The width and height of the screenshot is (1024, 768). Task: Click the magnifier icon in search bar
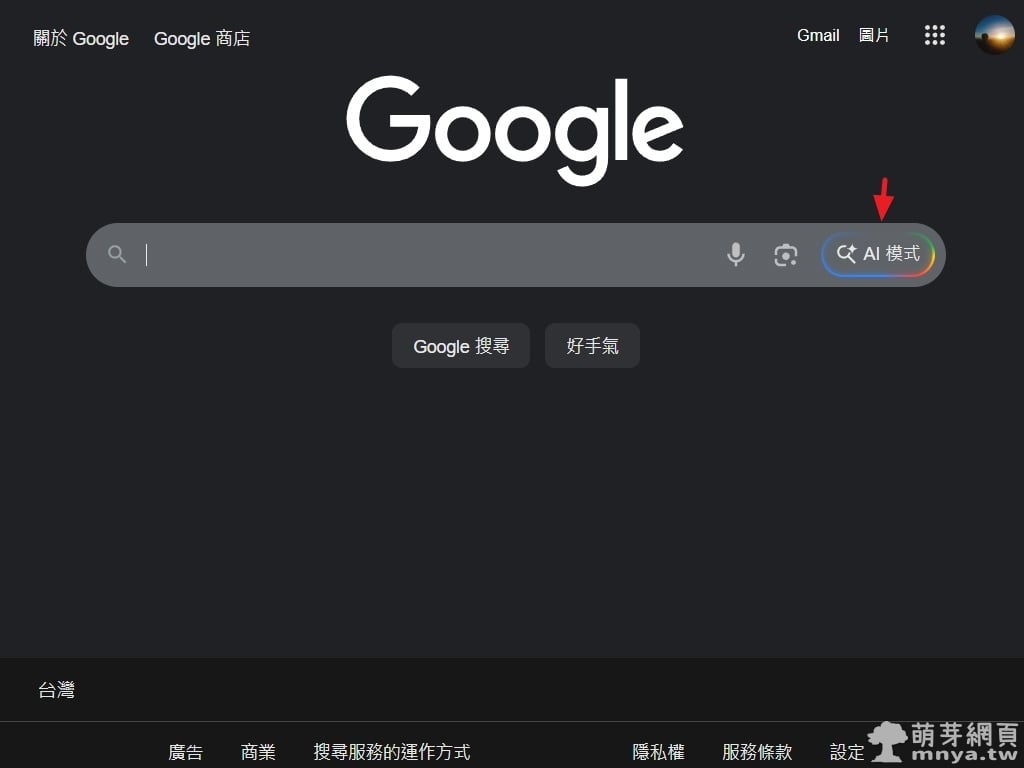coord(117,255)
